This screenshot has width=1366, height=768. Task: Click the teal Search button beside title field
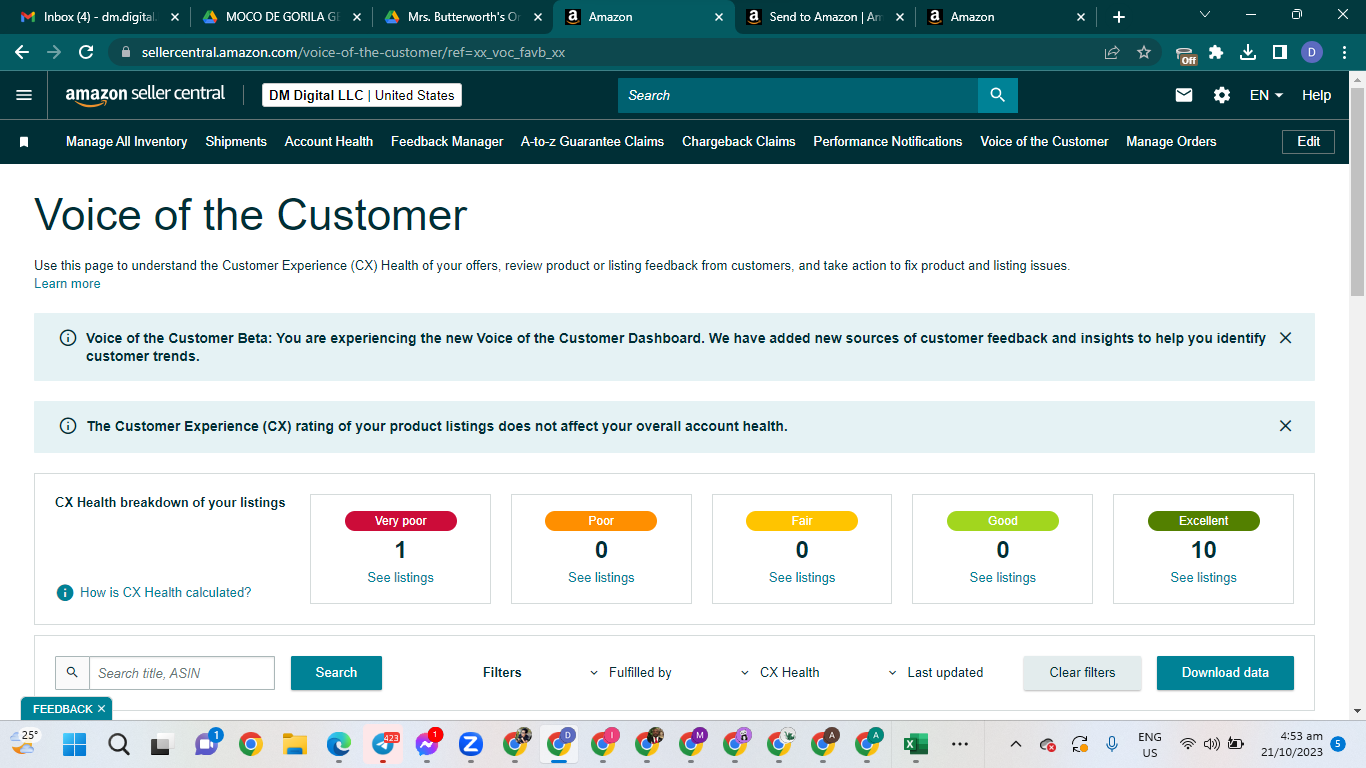[336, 673]
